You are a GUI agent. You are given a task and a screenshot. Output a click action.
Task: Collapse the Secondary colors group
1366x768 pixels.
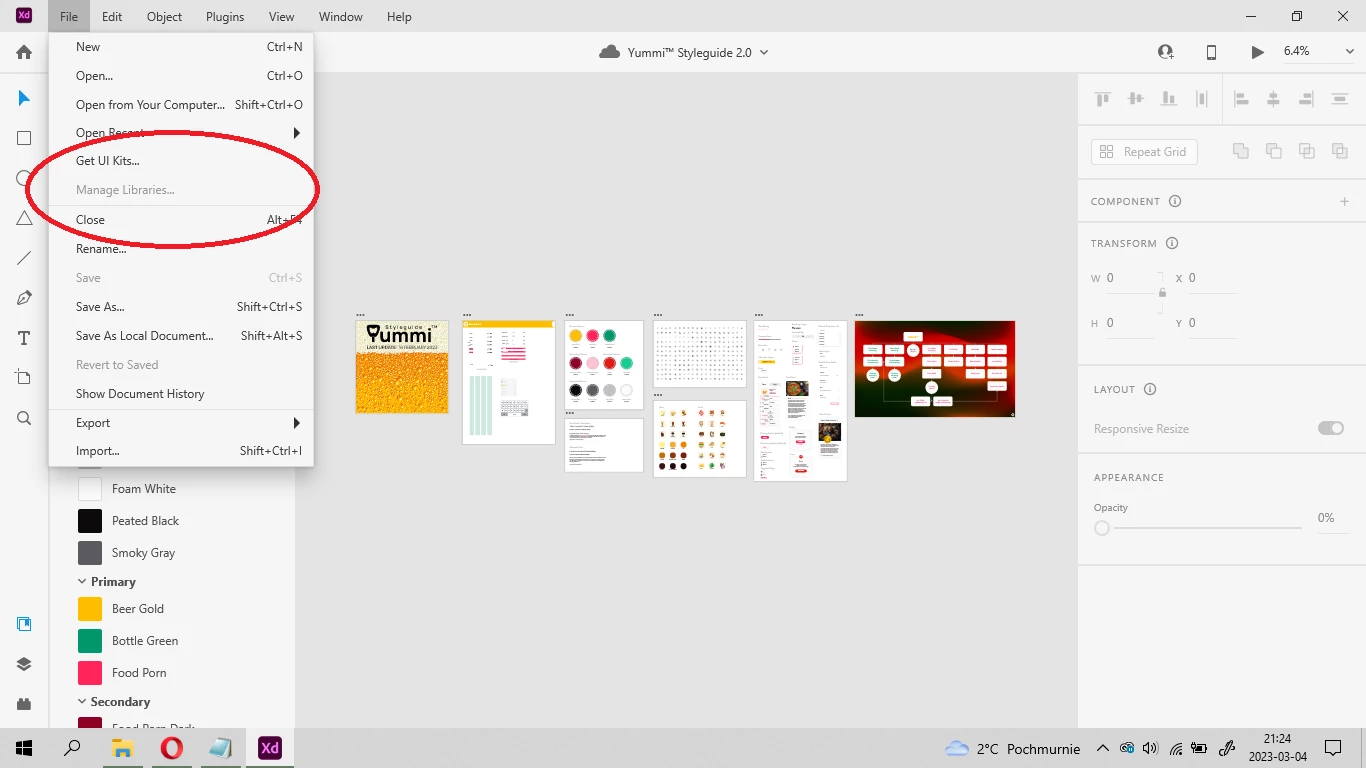point(82,701)
